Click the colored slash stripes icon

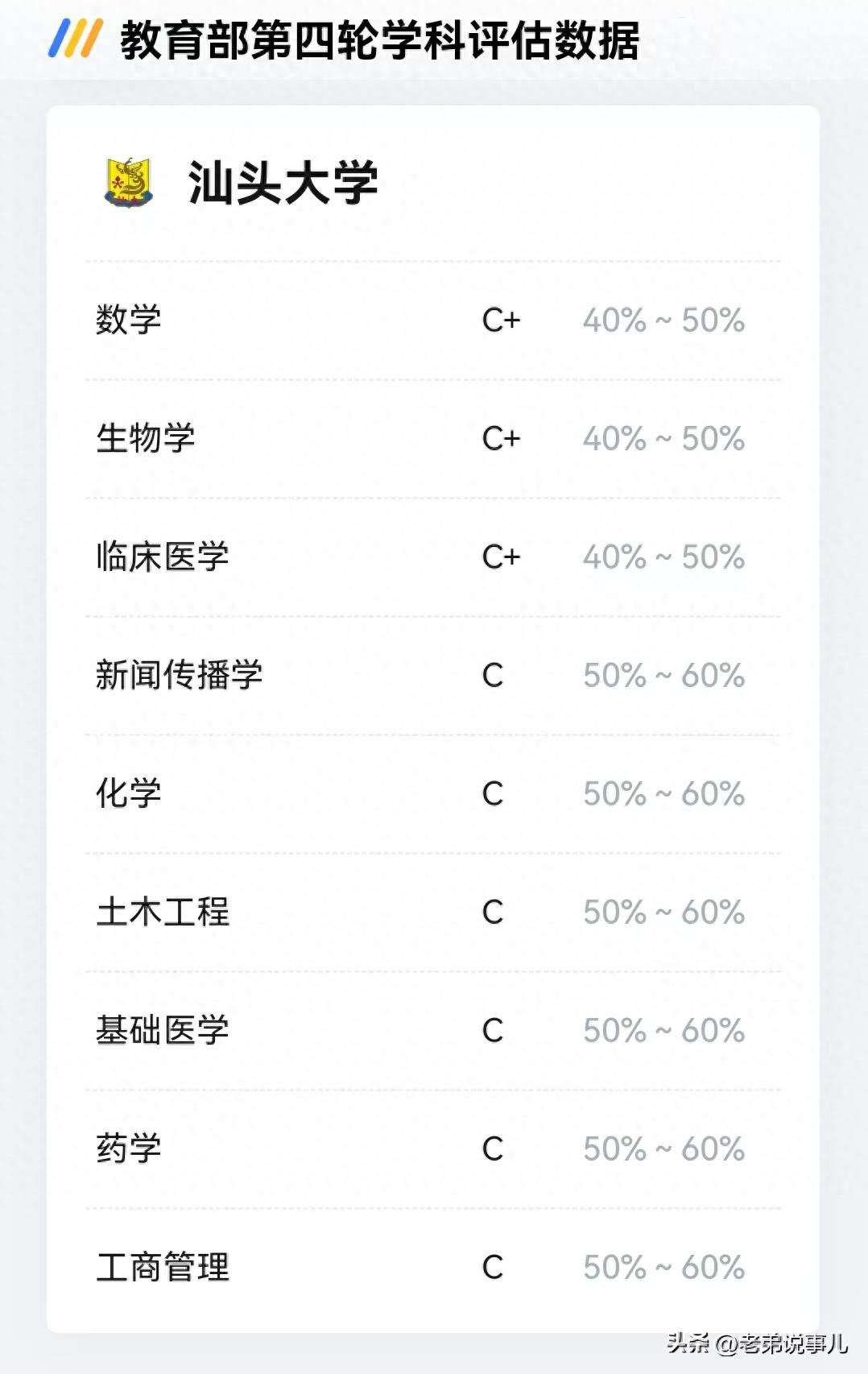[75, 39]
